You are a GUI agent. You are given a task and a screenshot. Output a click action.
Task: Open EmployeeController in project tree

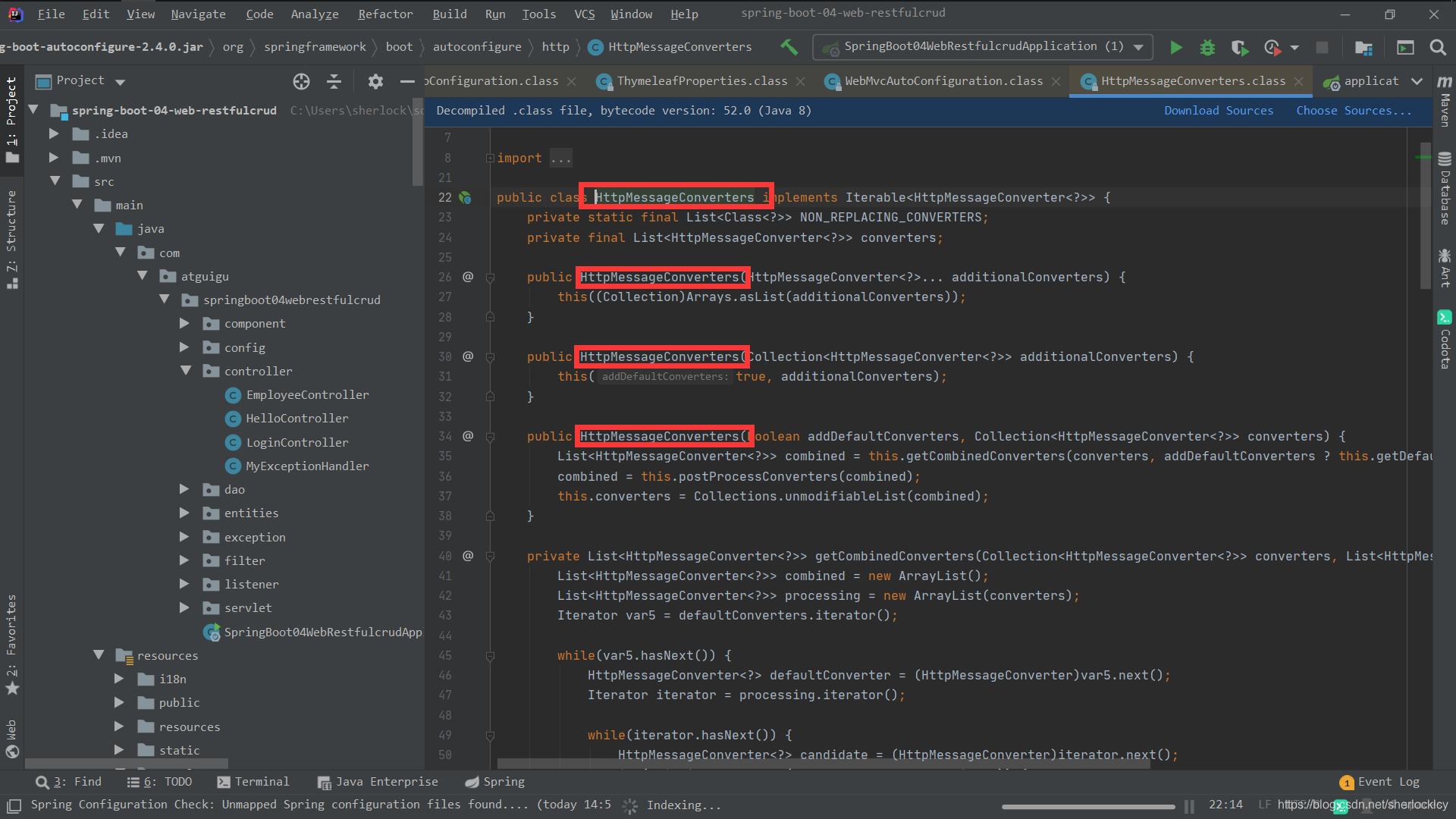pyautogui.click(x=297, y=395)
